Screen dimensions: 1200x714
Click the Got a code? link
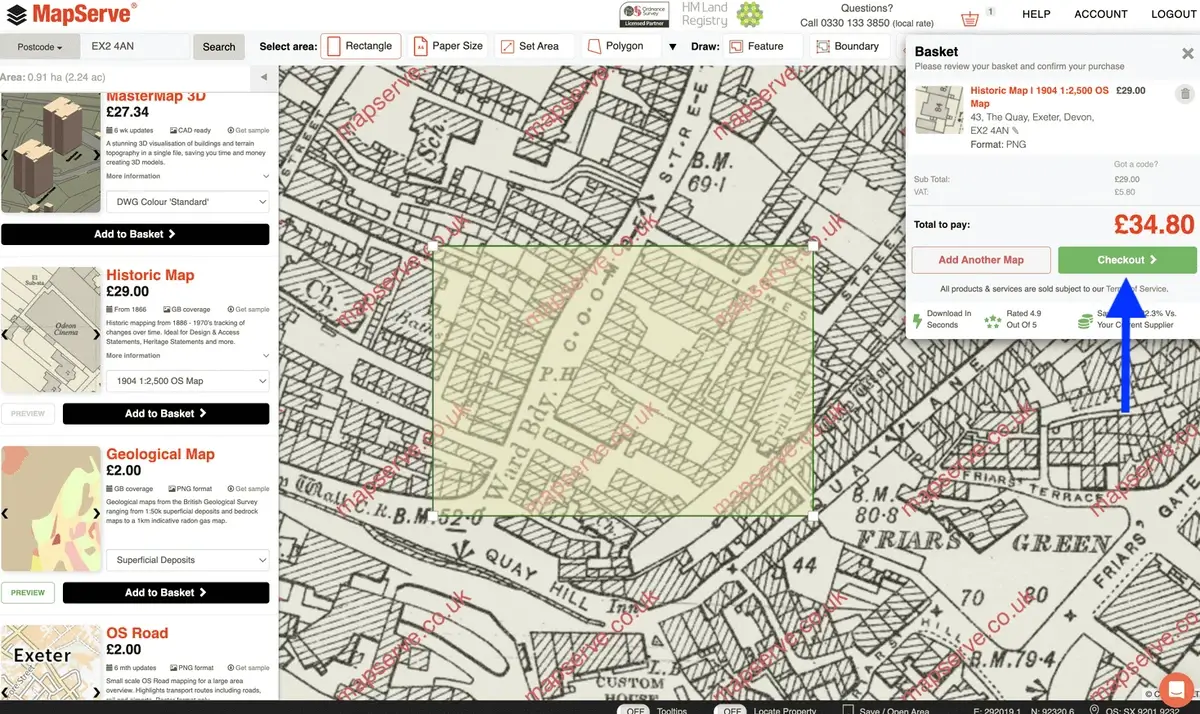pyautogui.click(x=1135, y=164)
